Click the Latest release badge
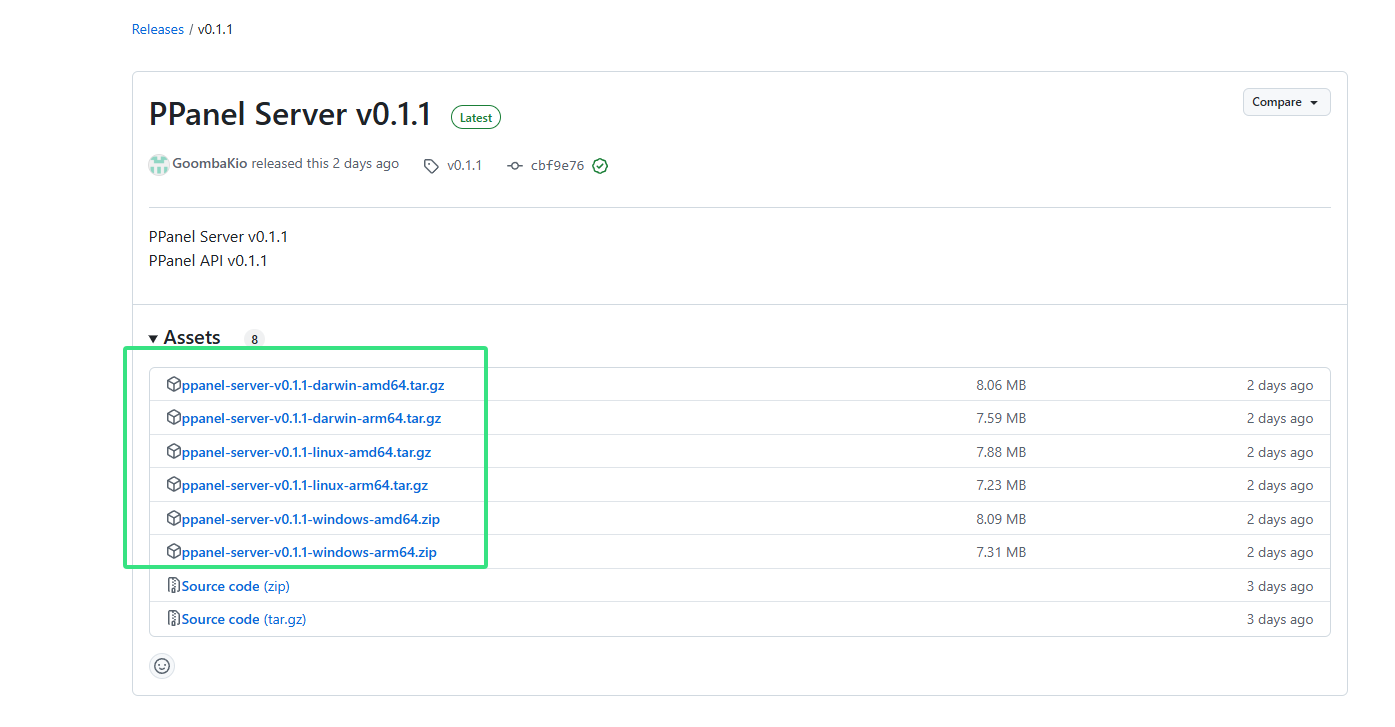This screenshot has height=727, width=1395. pyautogui.click(x=476, y=117)
